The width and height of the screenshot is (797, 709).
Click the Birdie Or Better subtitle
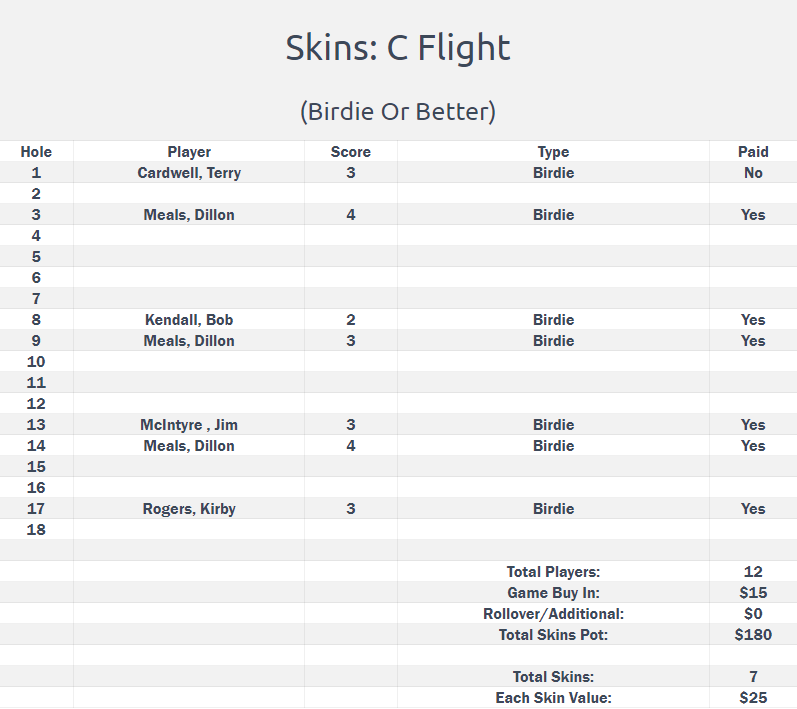click(x=398, y=112)
